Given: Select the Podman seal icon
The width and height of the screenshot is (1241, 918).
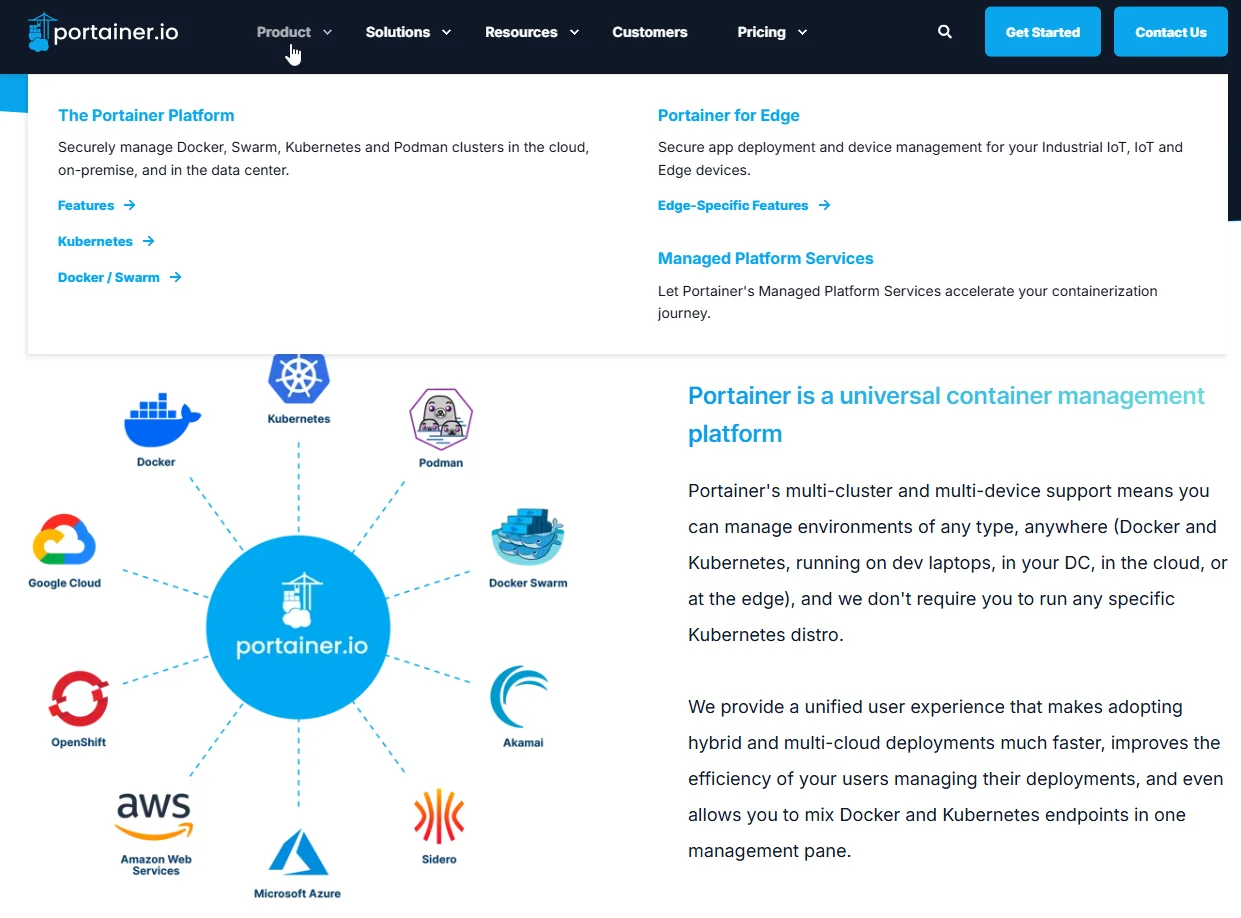Looking at the screenshot, I should point(441,420).
